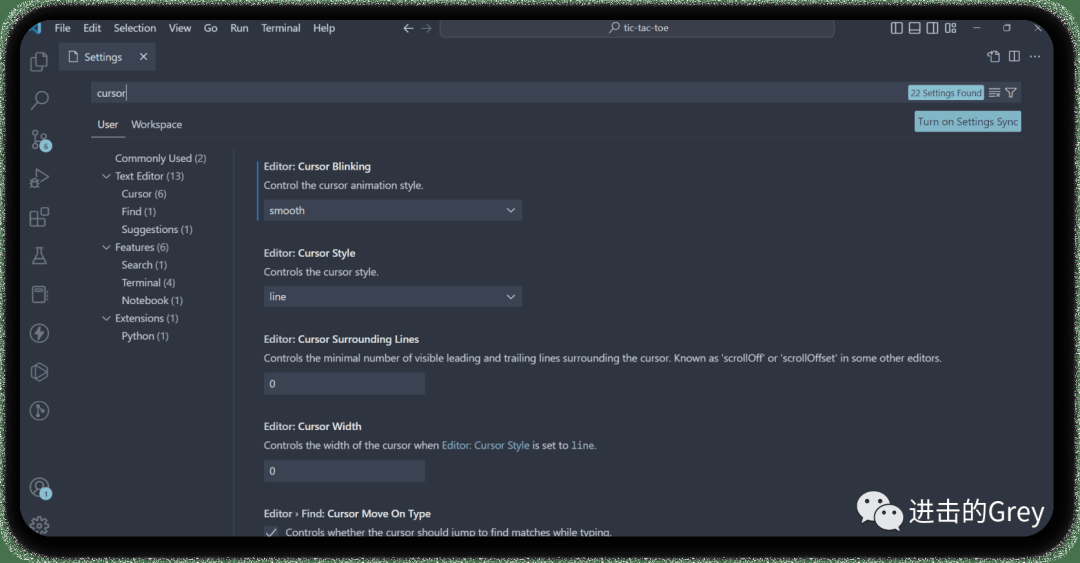Open the Extensions view
The height and width of the screenshot is (563, 1080).
39,217
